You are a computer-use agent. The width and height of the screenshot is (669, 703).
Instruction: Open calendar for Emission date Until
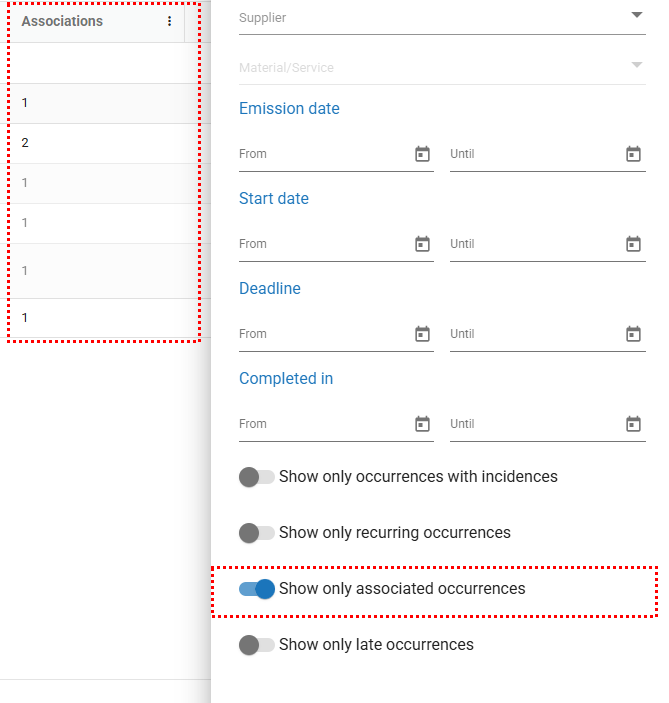[x=633, y=154]
